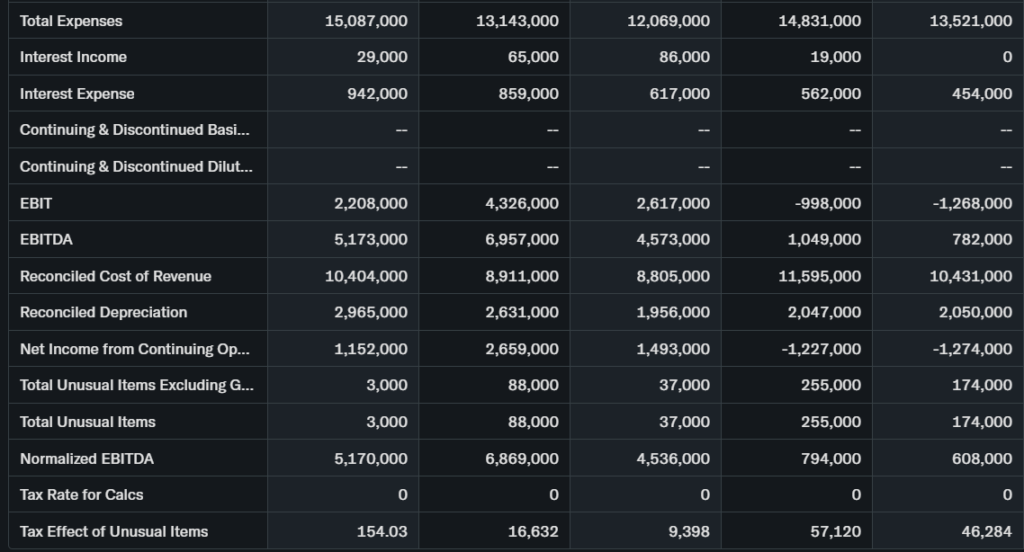Click the Total Unusual Items row label

pyautogui.click(x=88, y=422)
